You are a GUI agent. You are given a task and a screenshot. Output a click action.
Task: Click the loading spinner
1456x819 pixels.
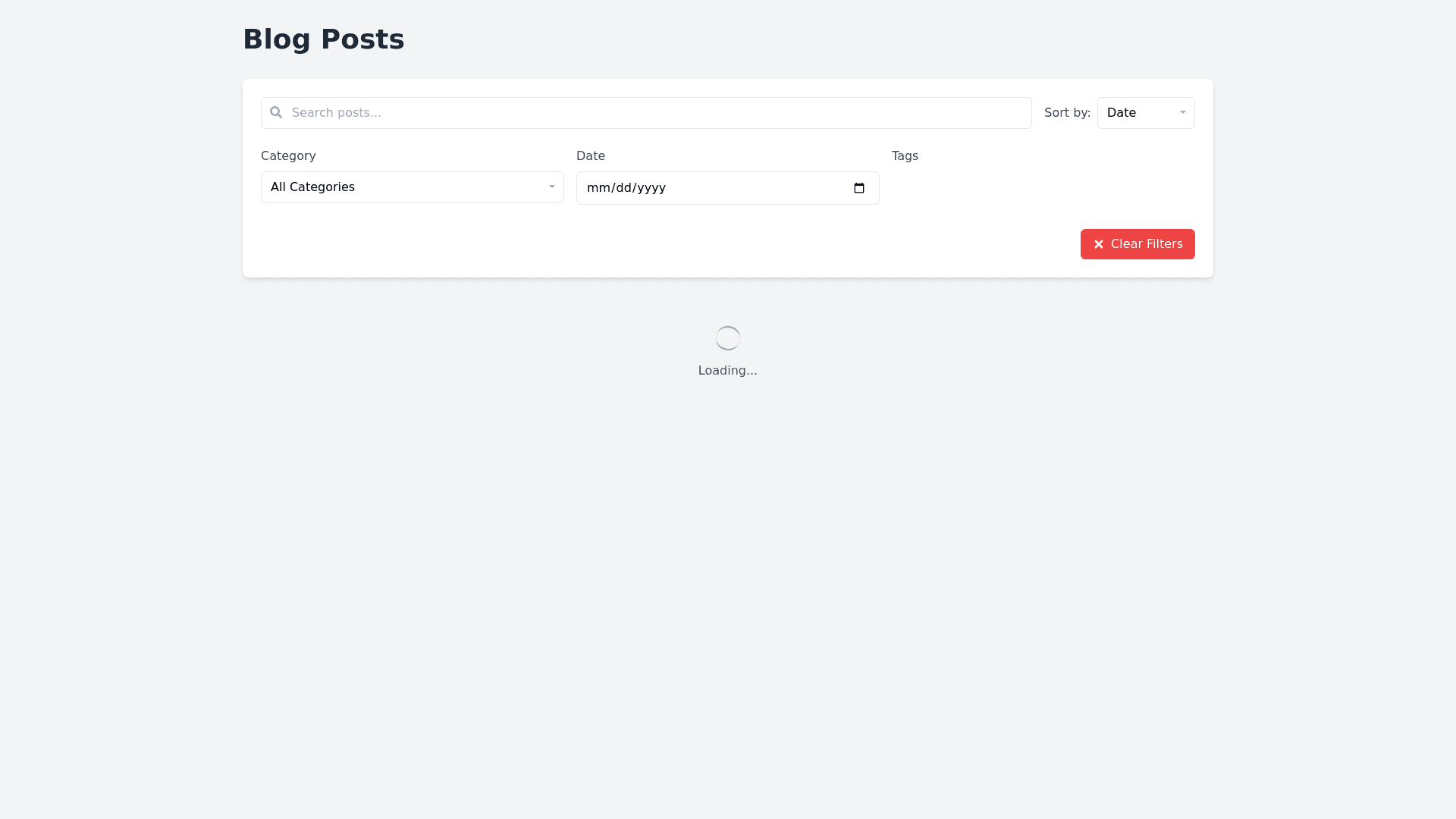point(728,338)
